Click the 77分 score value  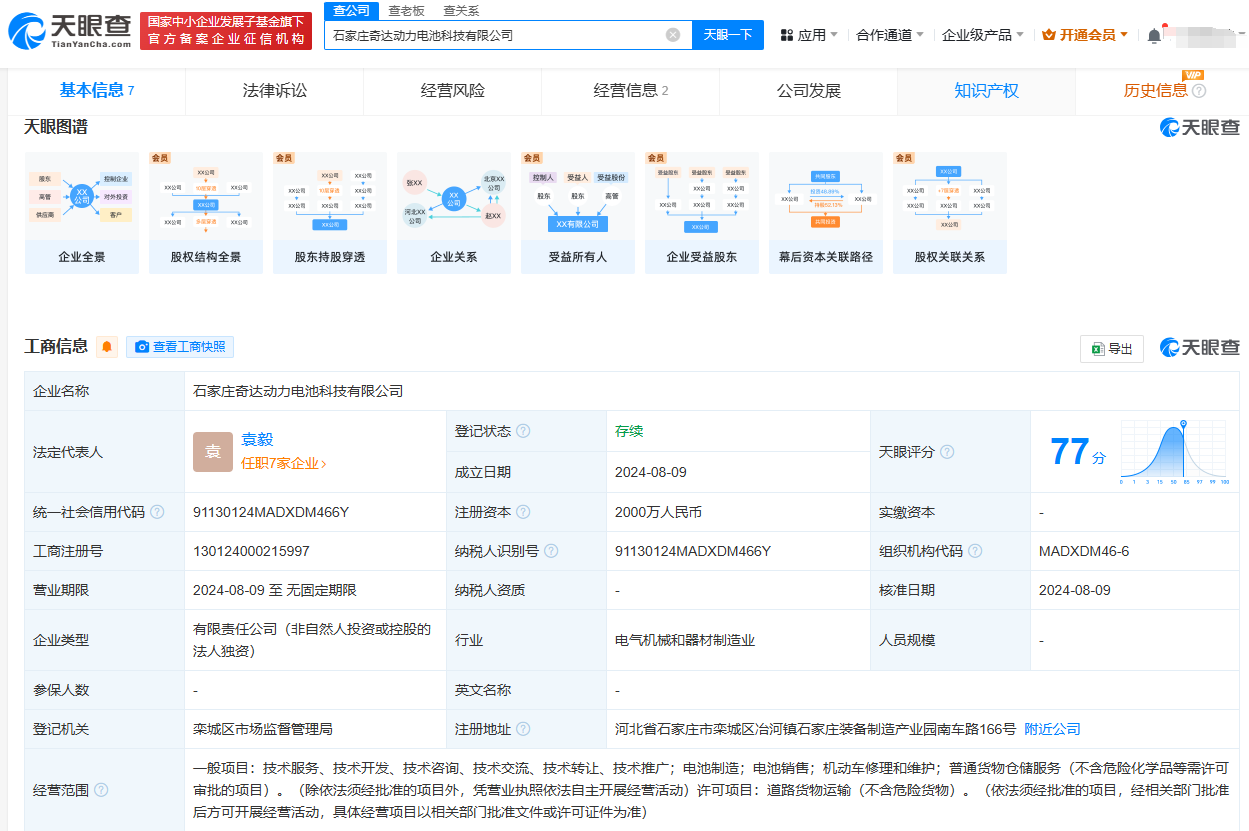pos(1077,452)
